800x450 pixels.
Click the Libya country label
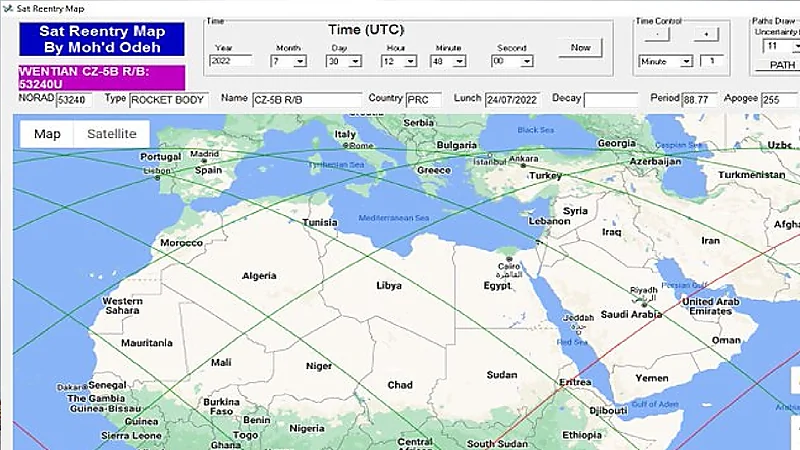tap(389, 286)
